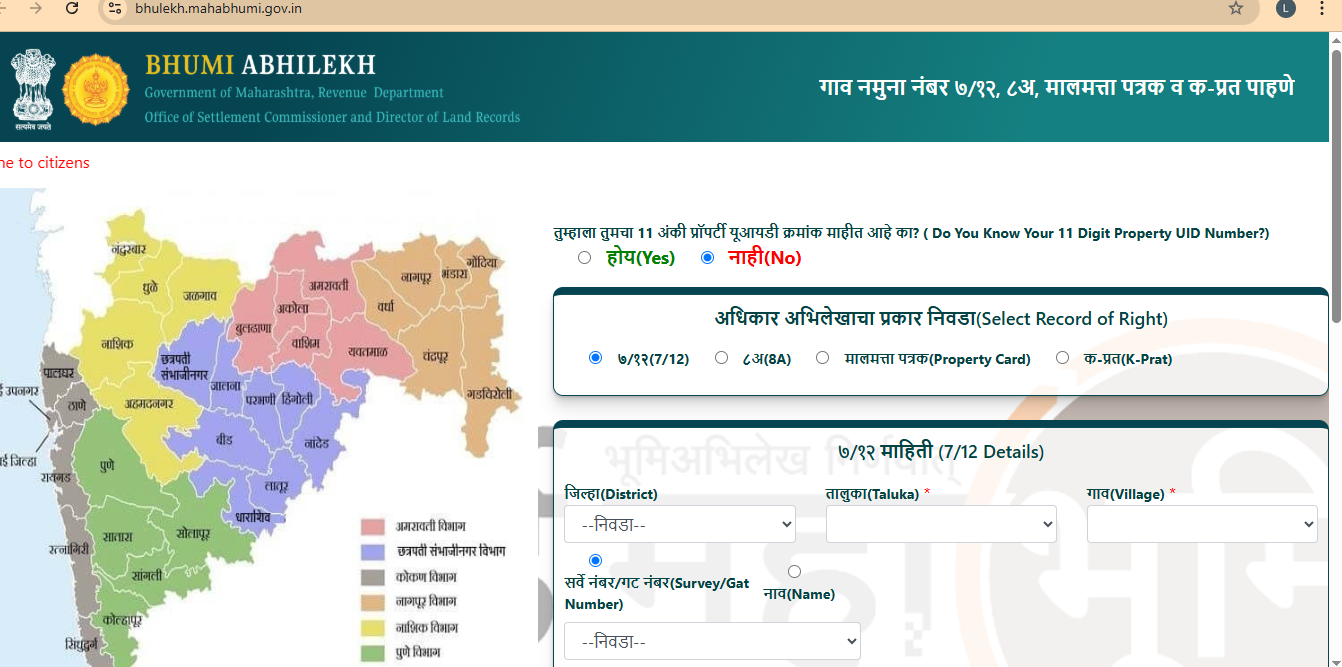Select यवतमाळ district on the map

[x=368, y=352]
